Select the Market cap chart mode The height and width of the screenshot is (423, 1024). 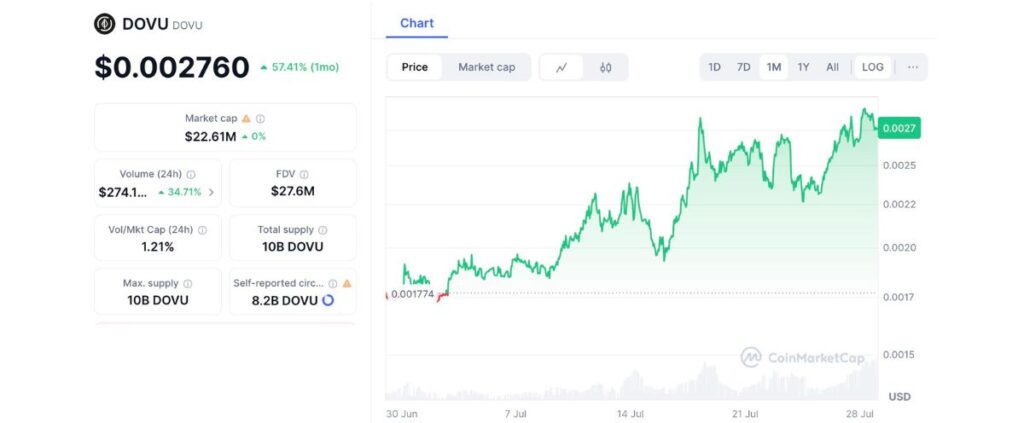click(486, 67)
